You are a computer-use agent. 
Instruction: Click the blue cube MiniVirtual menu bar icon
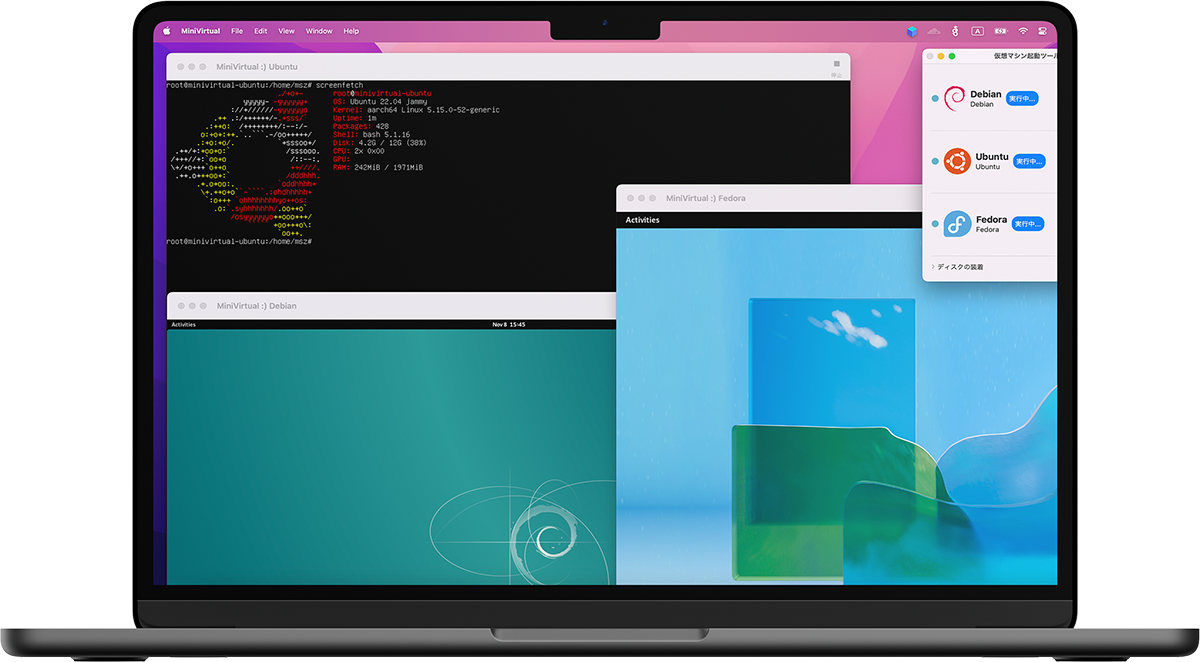click(912, 31)
